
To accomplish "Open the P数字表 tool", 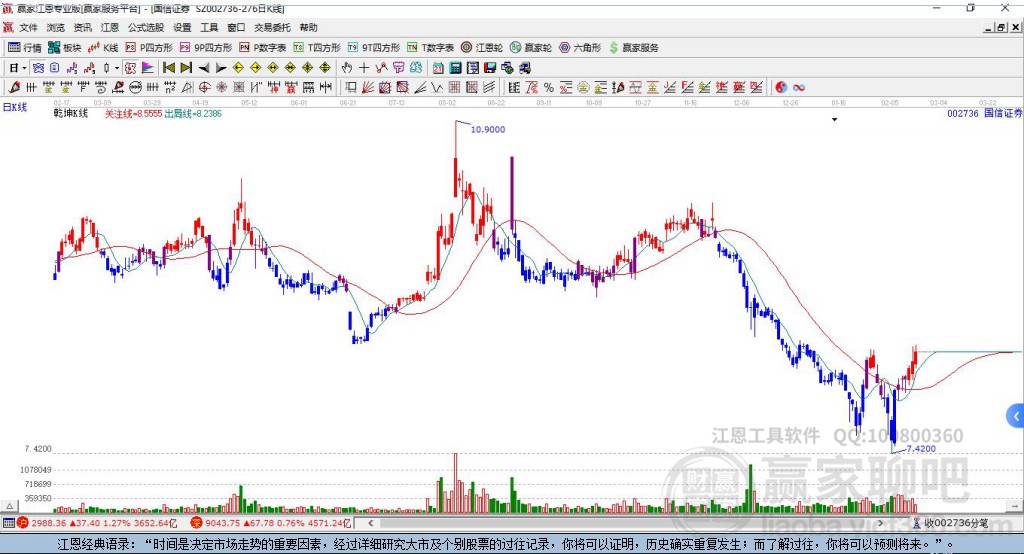I will click(x=263, y=48).
